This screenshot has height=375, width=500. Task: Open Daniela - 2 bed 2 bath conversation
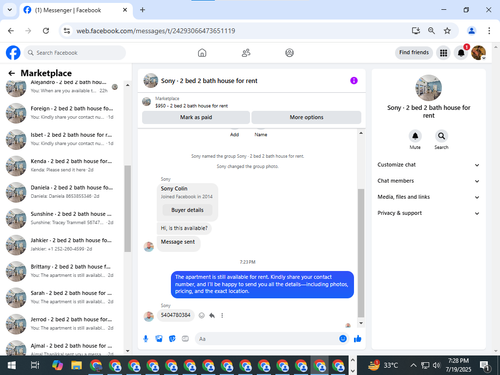coord(63,192)
